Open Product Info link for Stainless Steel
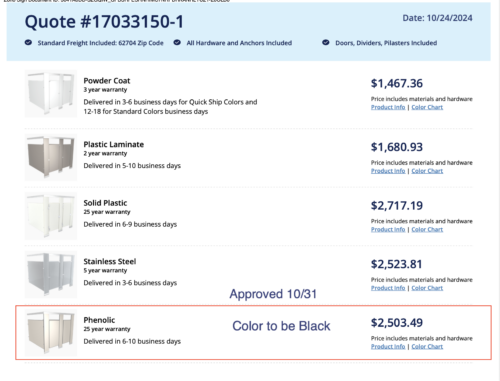The image size is (500, 381). (x=388, y=288)
